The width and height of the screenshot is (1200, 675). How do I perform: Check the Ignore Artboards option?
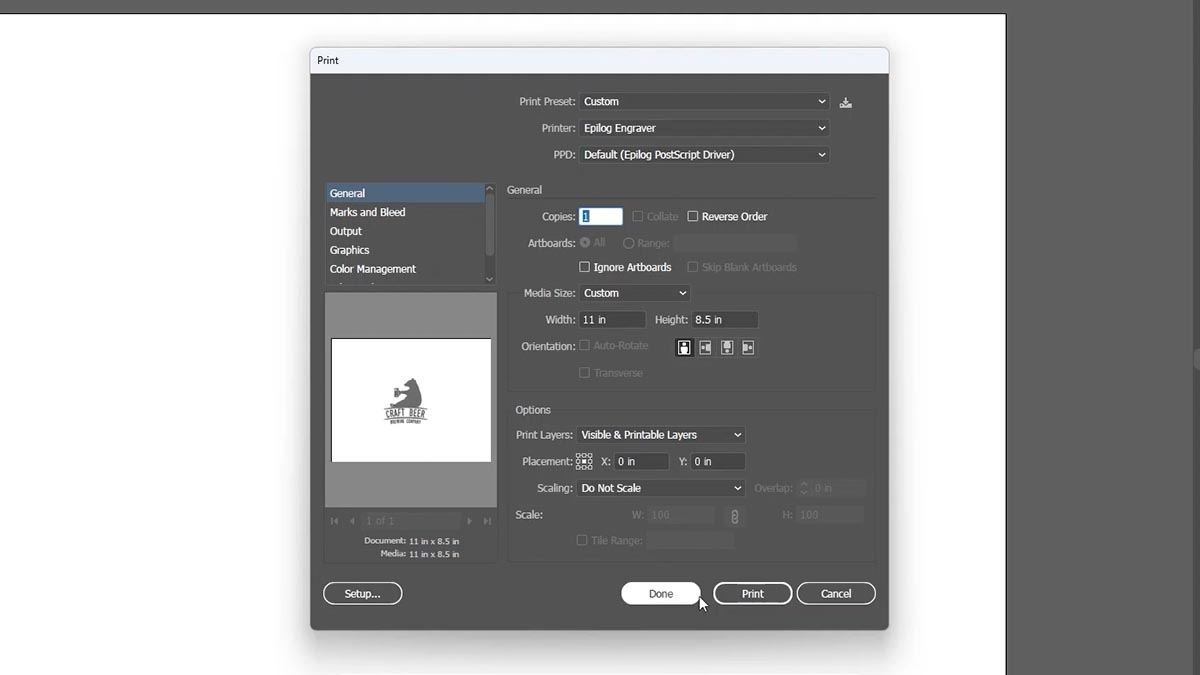[x=584, y=267]
